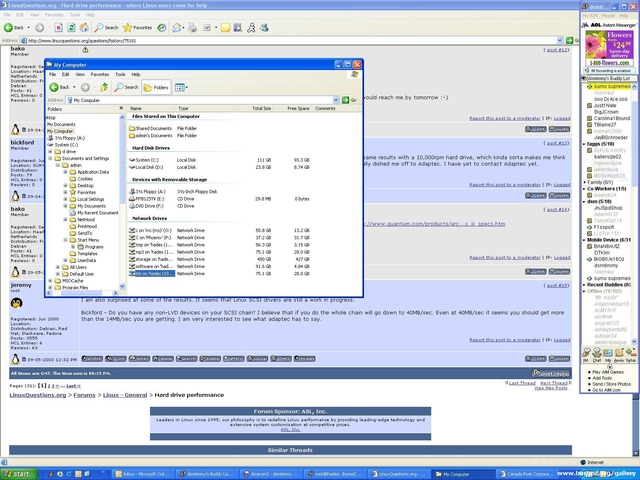Viewport: 640px width, 480px height.
Task: Click the Internet Explorer address field
Action: point(291,40)
